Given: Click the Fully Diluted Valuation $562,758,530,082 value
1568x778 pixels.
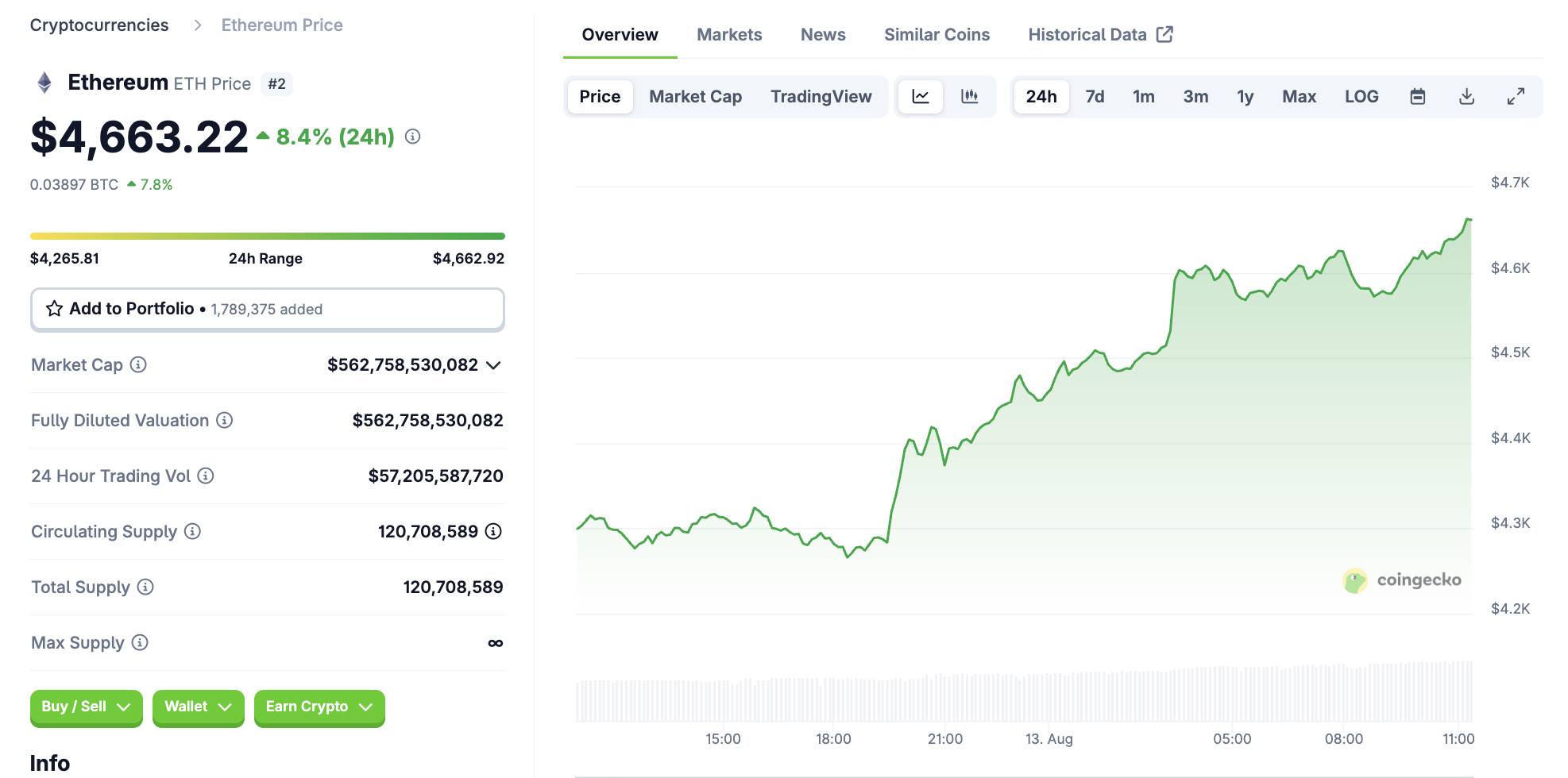Looking at the screenshot, I should [x=427, y=420].
